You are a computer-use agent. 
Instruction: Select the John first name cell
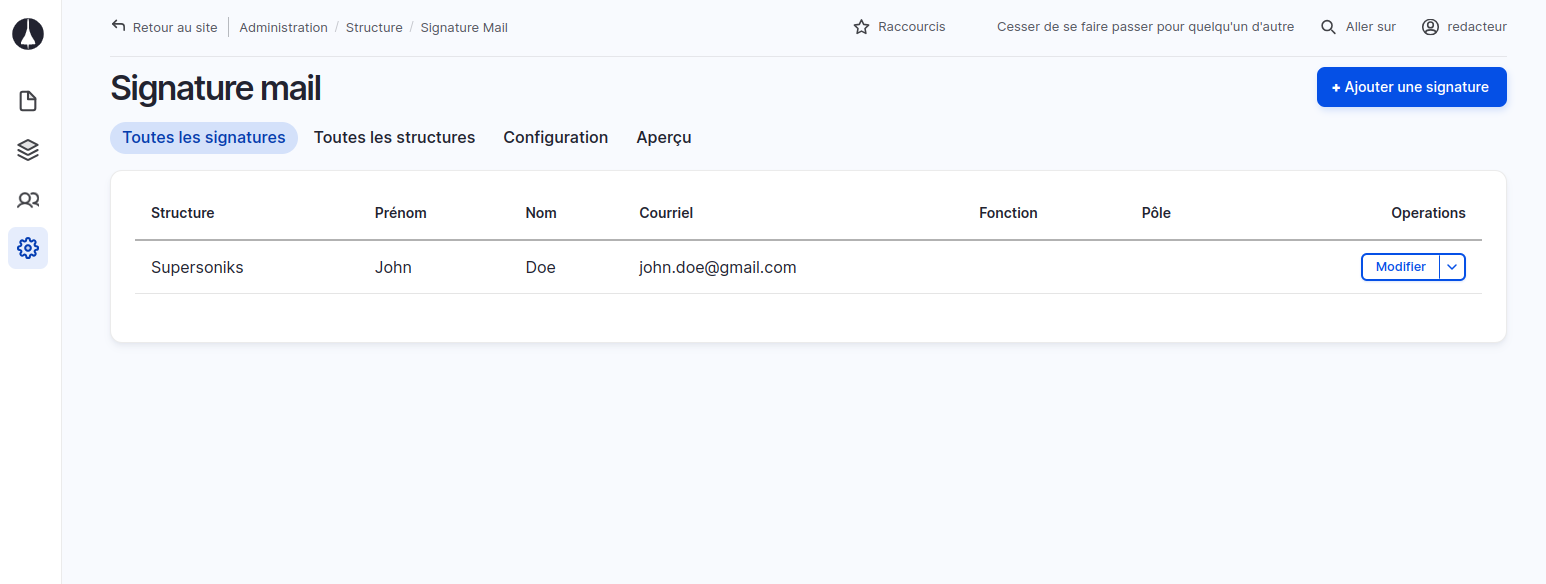[393, 267]
